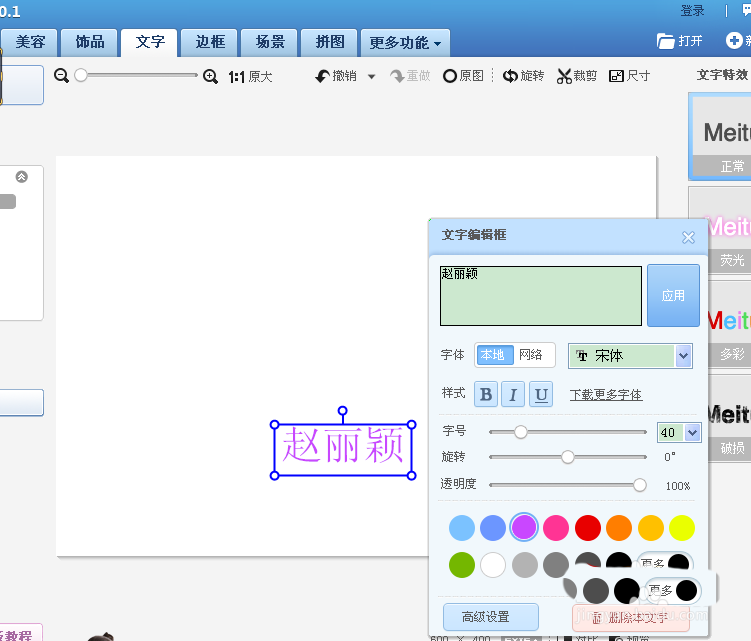Pick the purple color swatch
Viewport: 751px width, 641px height.
pos(524,528)
